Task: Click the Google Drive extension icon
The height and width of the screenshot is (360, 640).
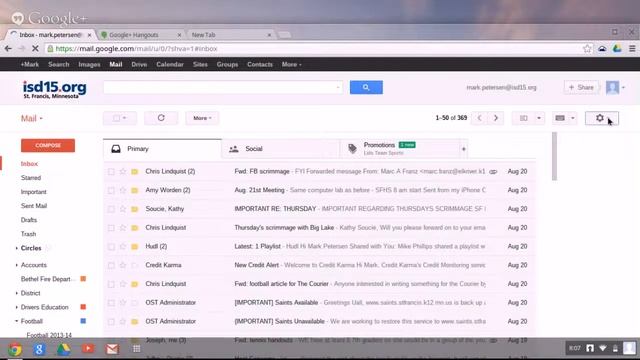Action: tap(617, 49)
